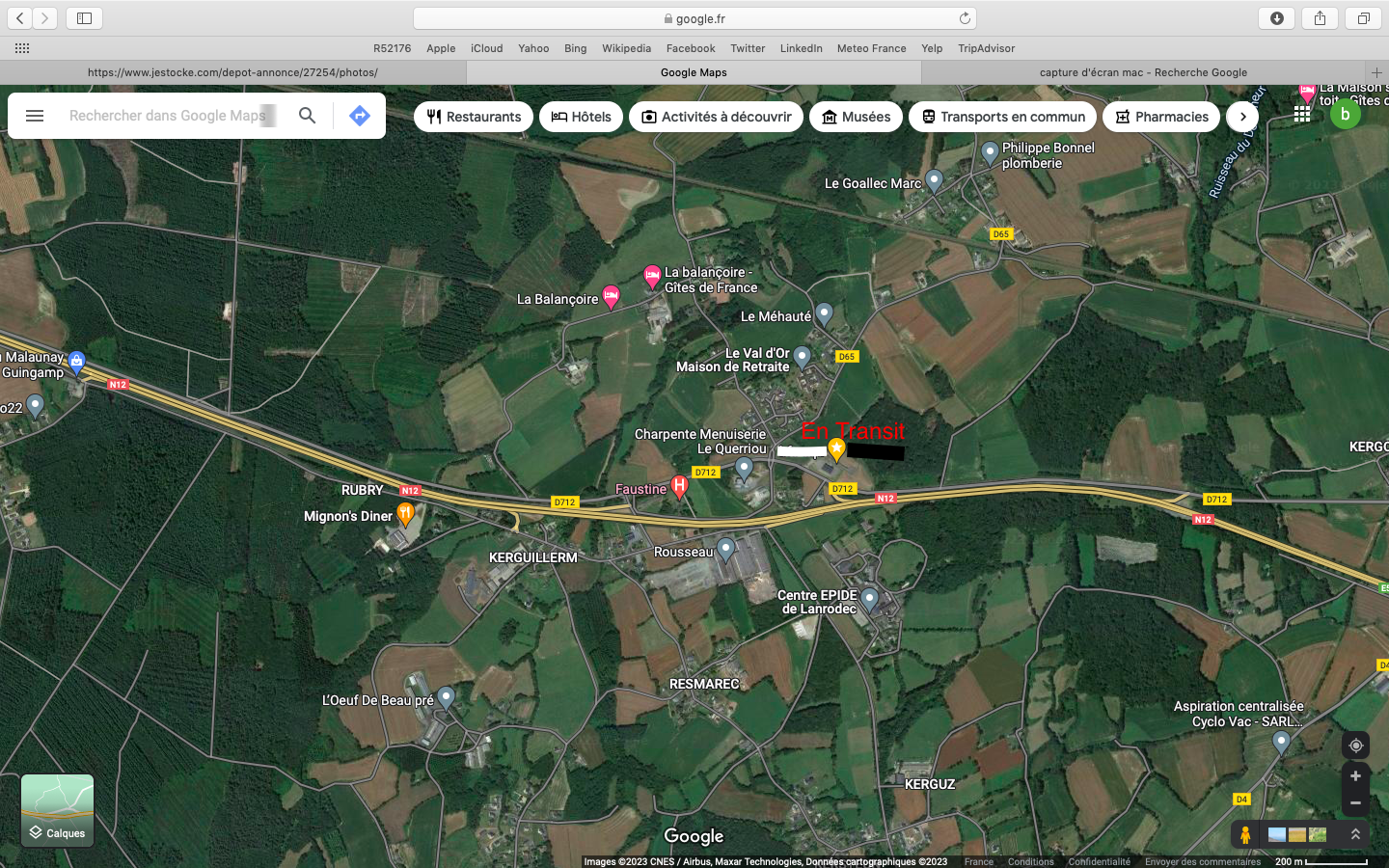Screen dimensions: 1389x868
Task: Open the Safari downloads icon
Action: tap(1276, 18)
